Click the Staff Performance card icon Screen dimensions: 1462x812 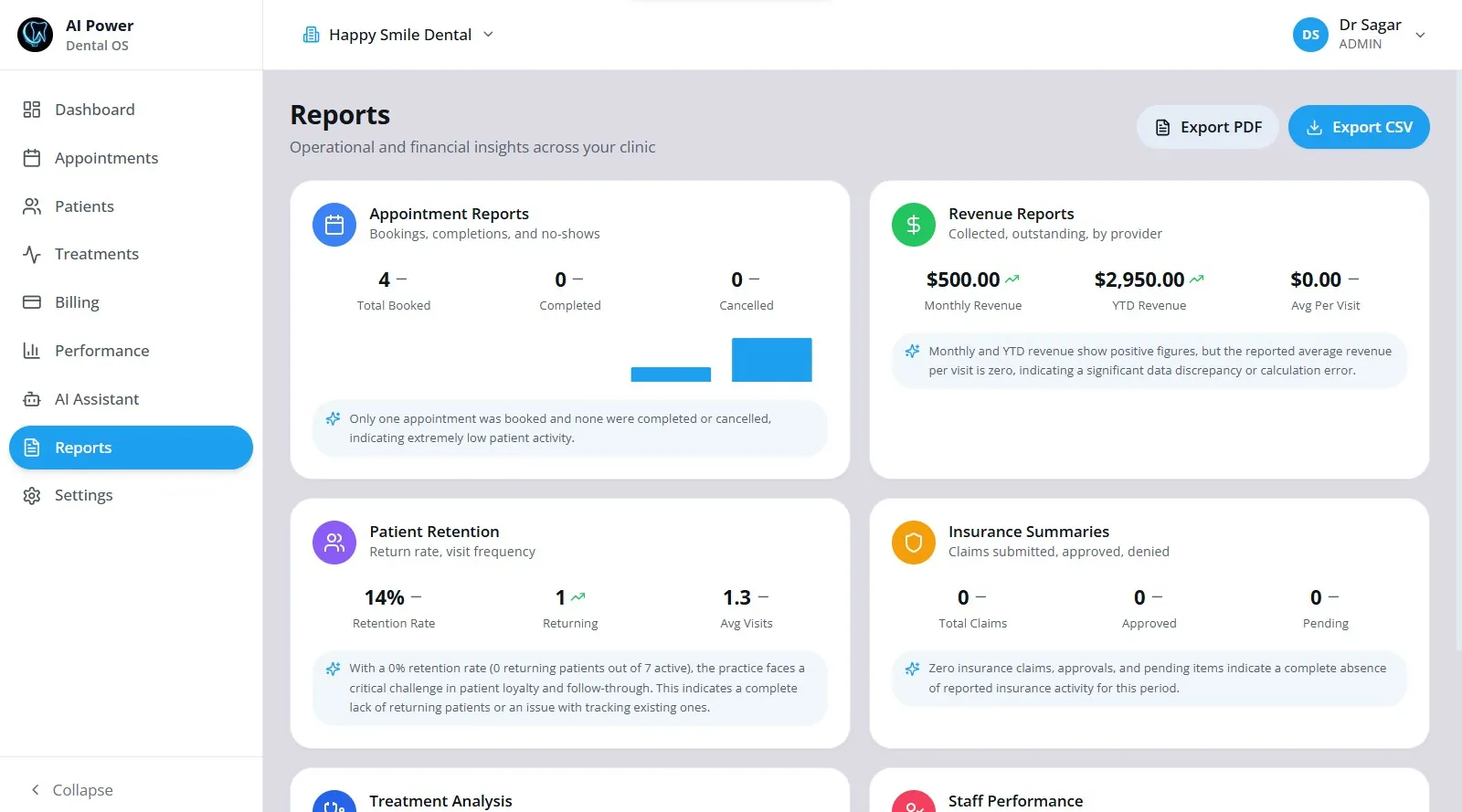click(x=914, y=802)
